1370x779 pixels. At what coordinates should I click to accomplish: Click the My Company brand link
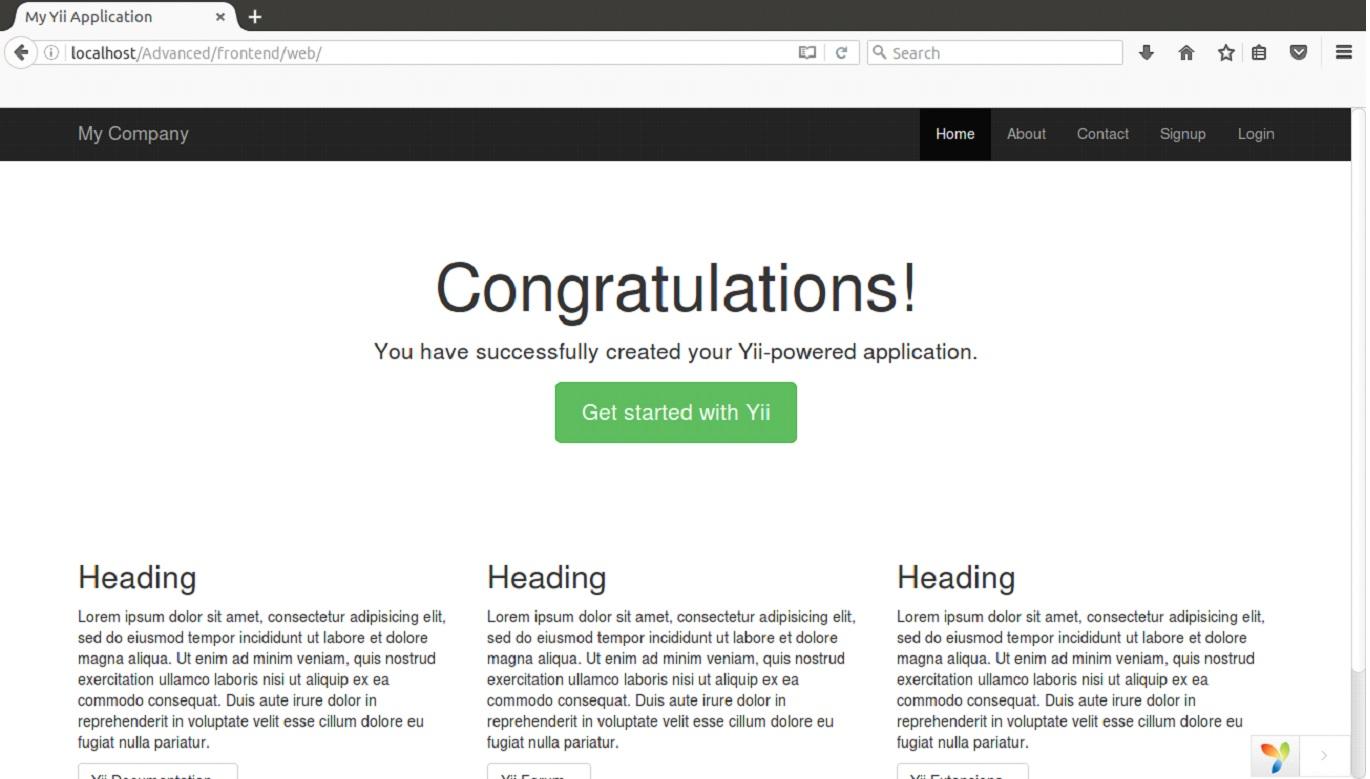133,134
